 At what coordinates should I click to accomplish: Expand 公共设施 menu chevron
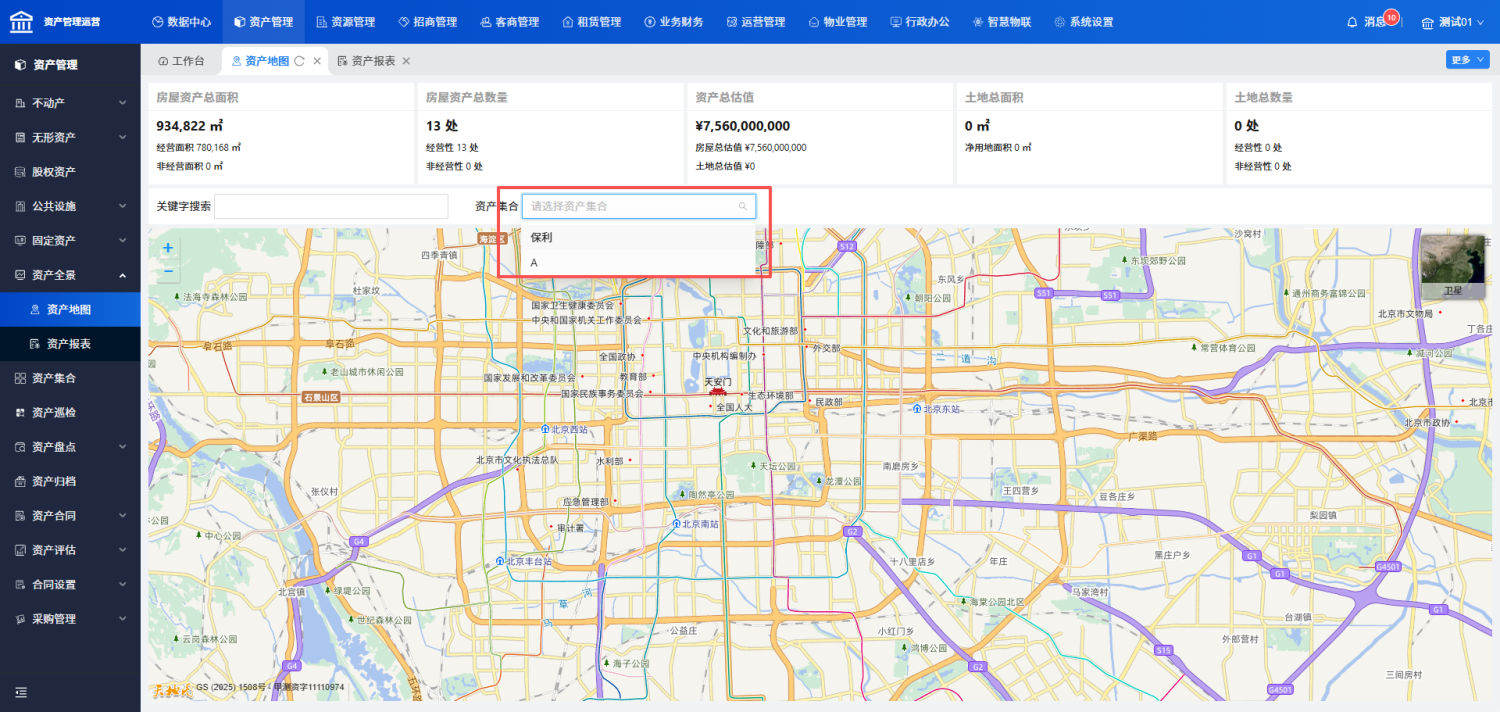(122, 206)
